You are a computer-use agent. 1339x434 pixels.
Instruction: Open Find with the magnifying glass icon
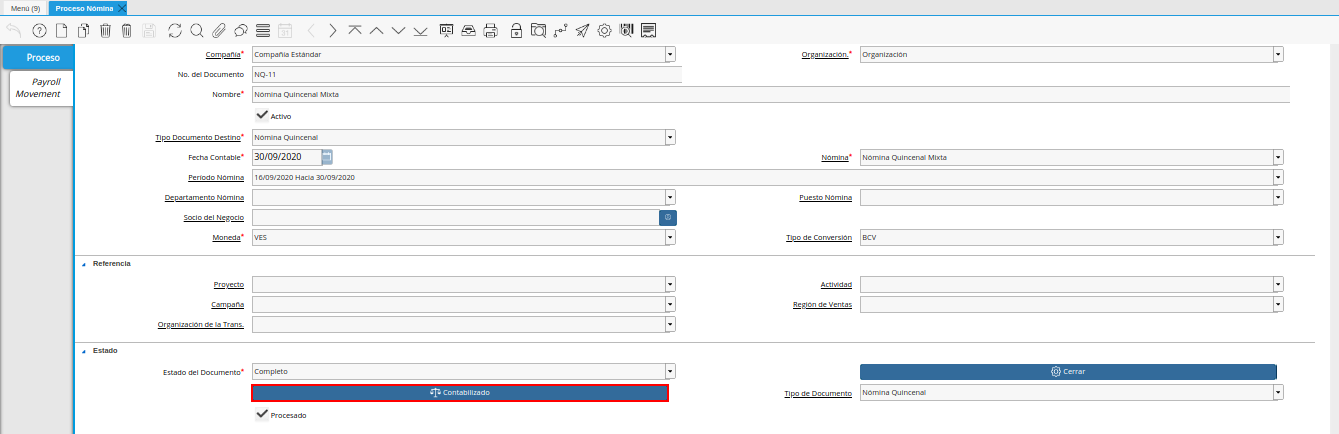pyautogui.click(x=196, y=30)
